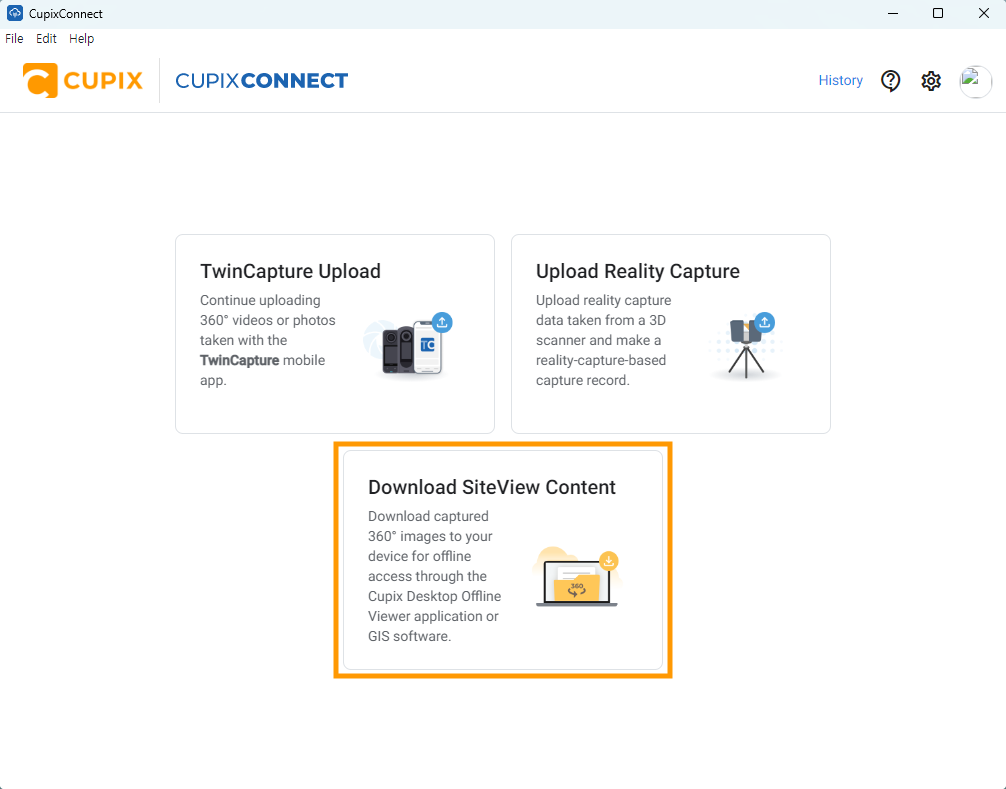This screenshot has width=1006, height=789.
Task: Click the orange Cupix logo
Action: pyautogui.click(x=83, y=80)
